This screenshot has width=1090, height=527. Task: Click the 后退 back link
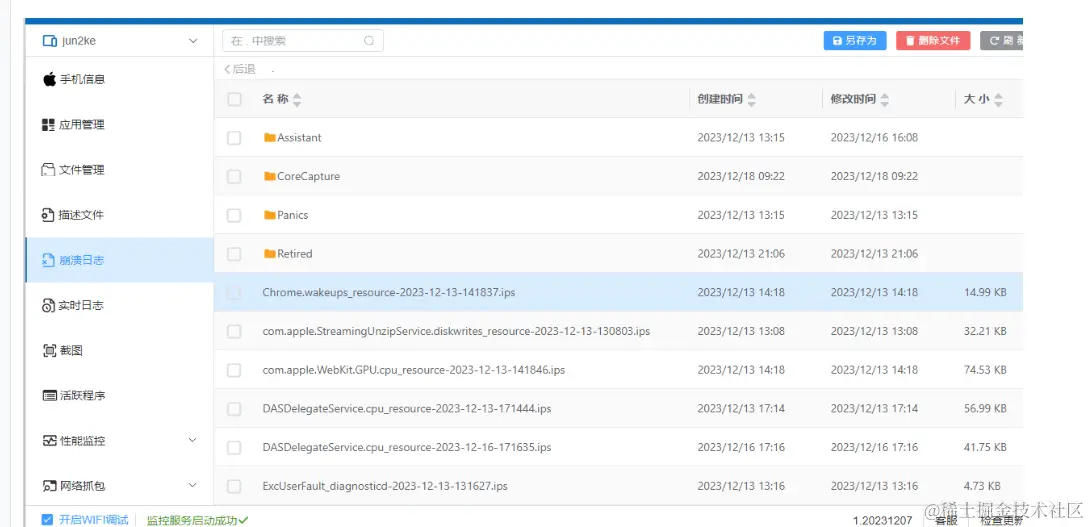(x=240, y=70)
